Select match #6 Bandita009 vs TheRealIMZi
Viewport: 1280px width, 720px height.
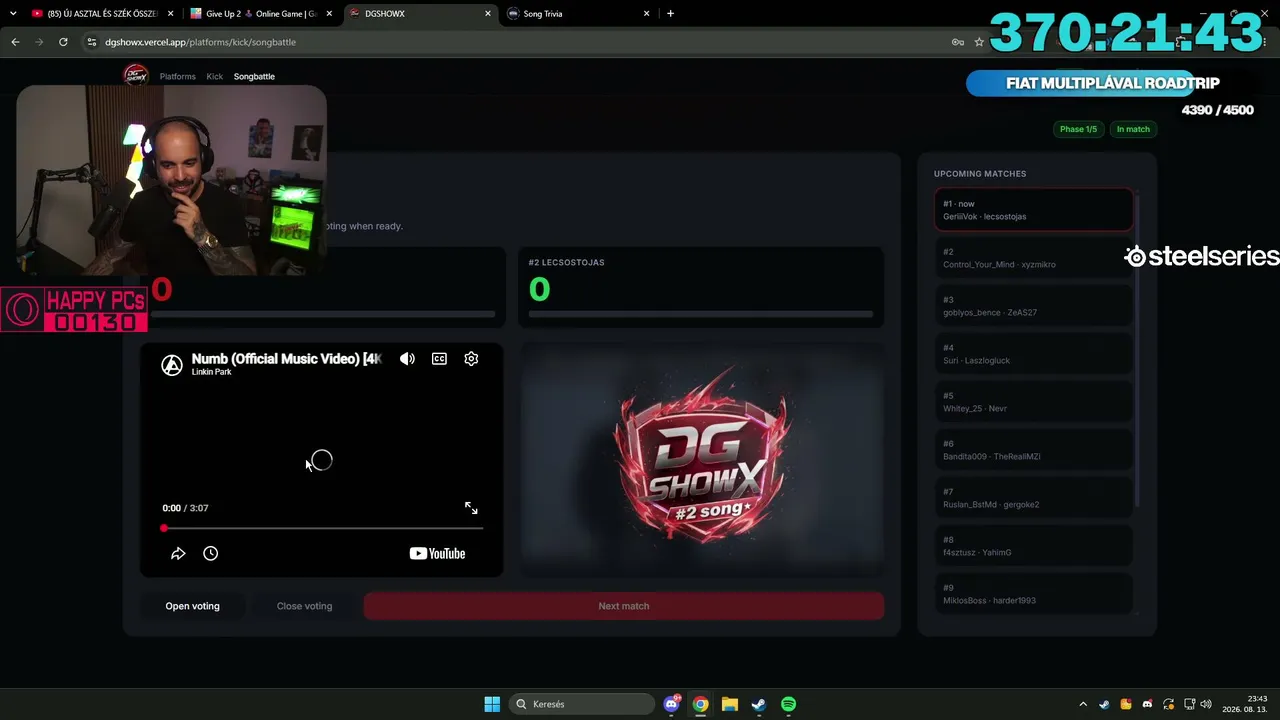click(x=1034, y=450)
